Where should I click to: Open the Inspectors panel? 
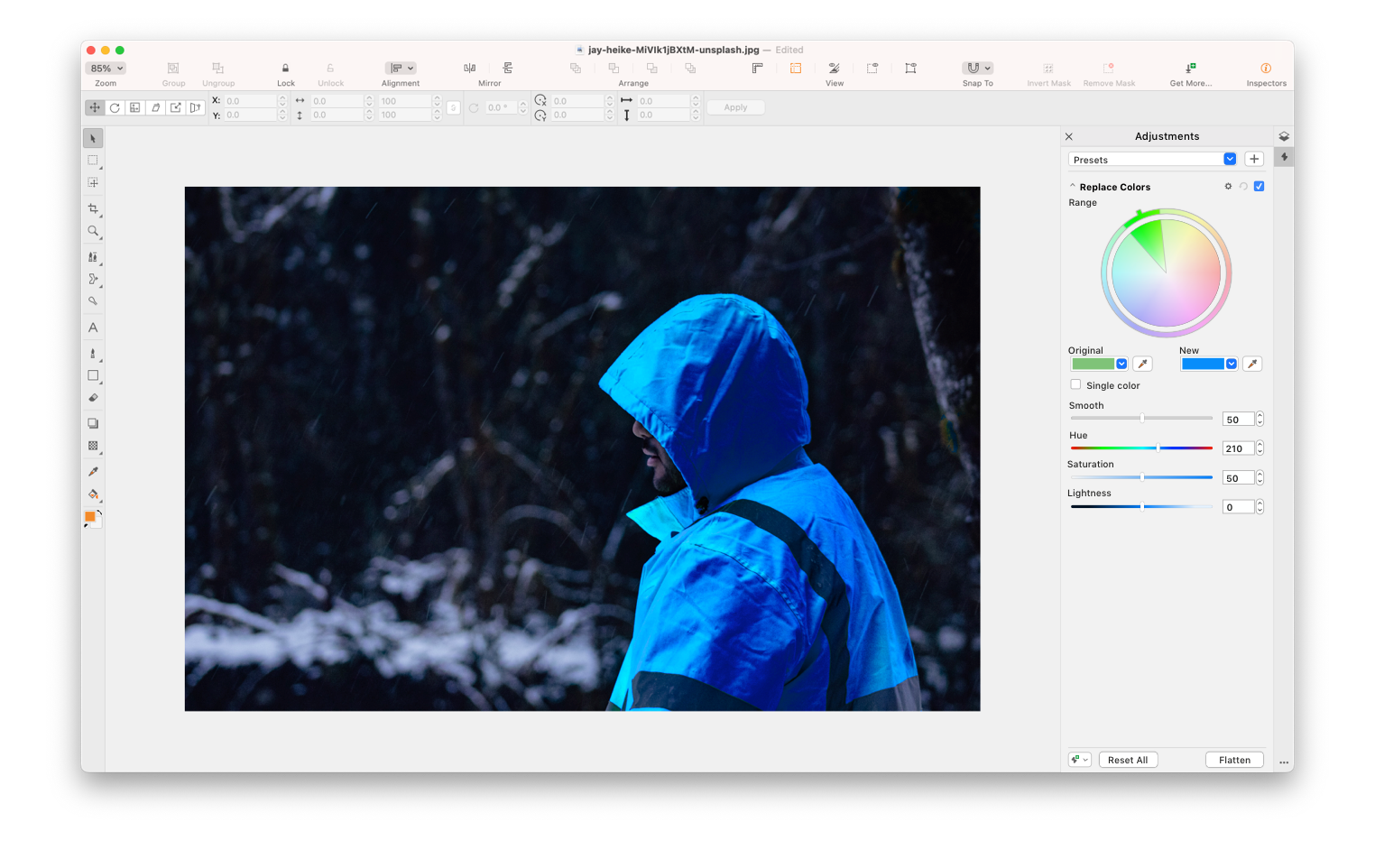pos(1266,72)
